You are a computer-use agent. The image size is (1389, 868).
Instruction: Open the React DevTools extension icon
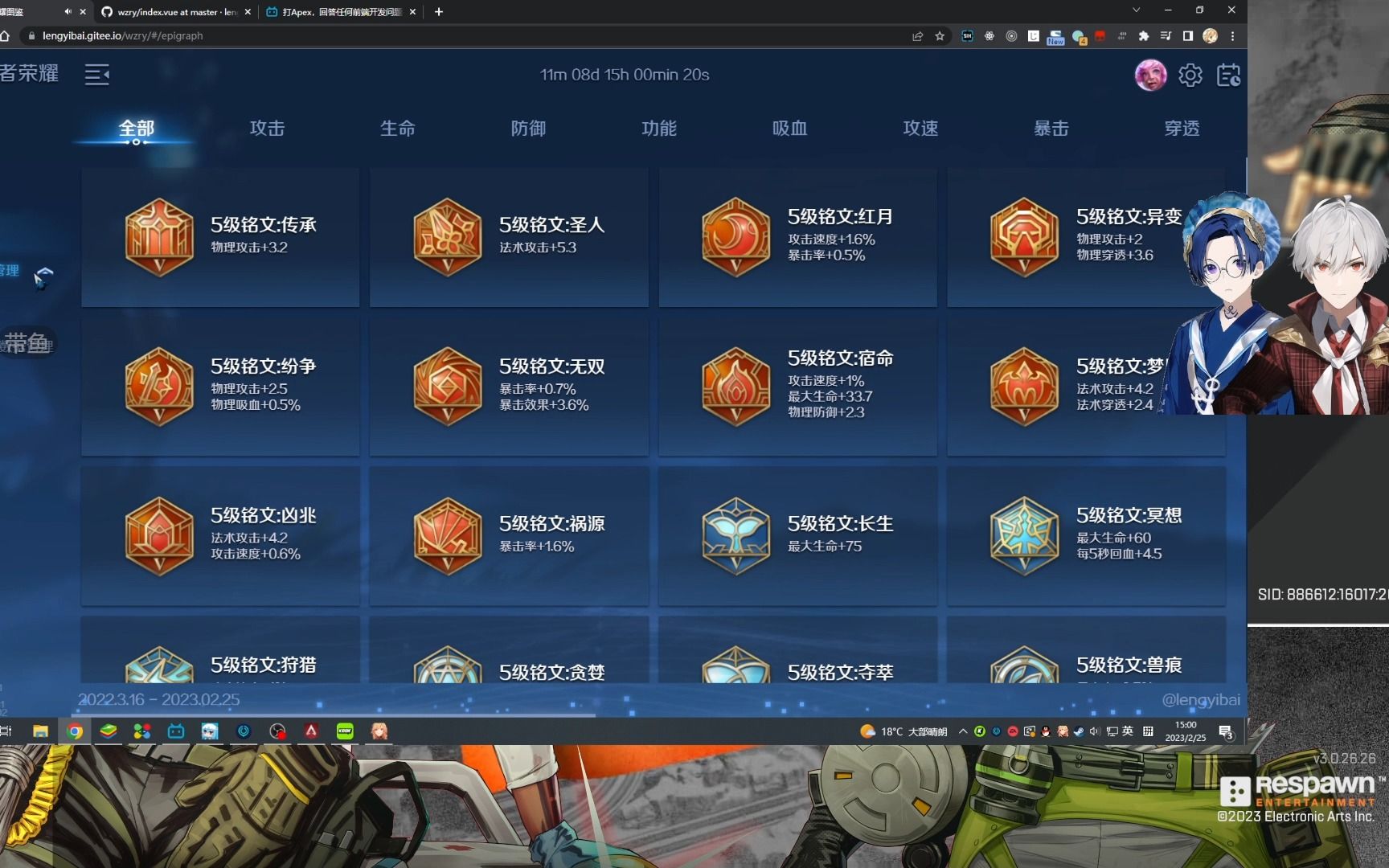pos(990,36)
